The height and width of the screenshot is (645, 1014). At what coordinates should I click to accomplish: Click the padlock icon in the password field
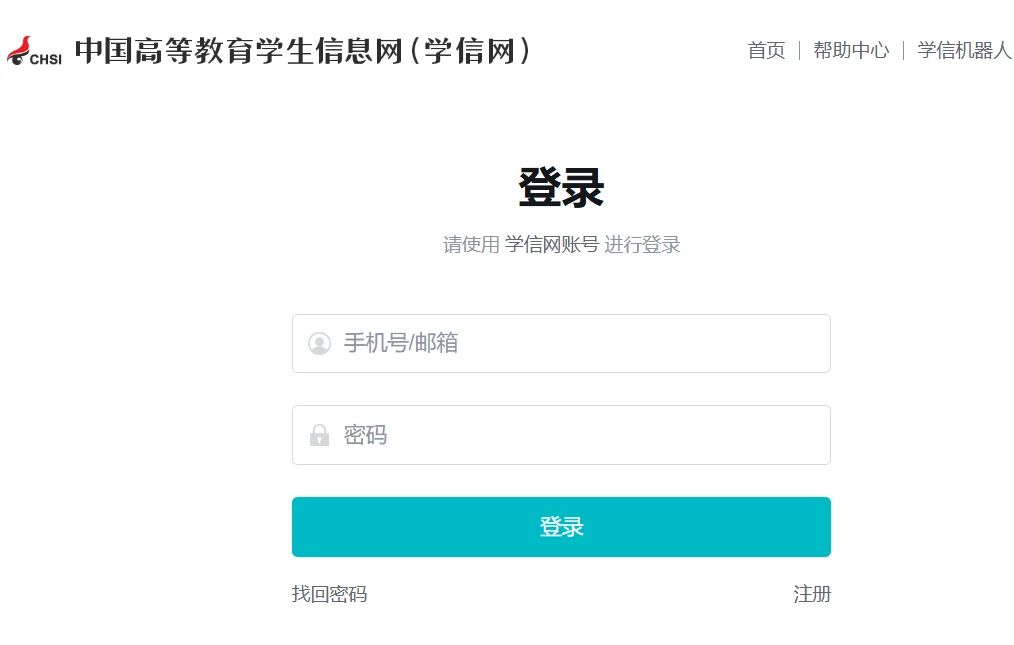[x=318, y=435]
